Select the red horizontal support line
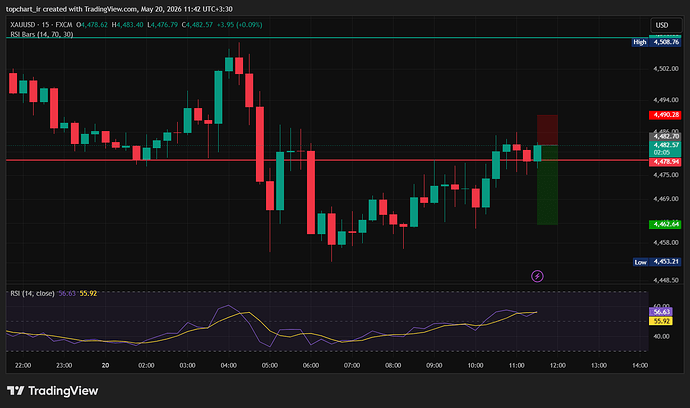 tap(327, 160)
